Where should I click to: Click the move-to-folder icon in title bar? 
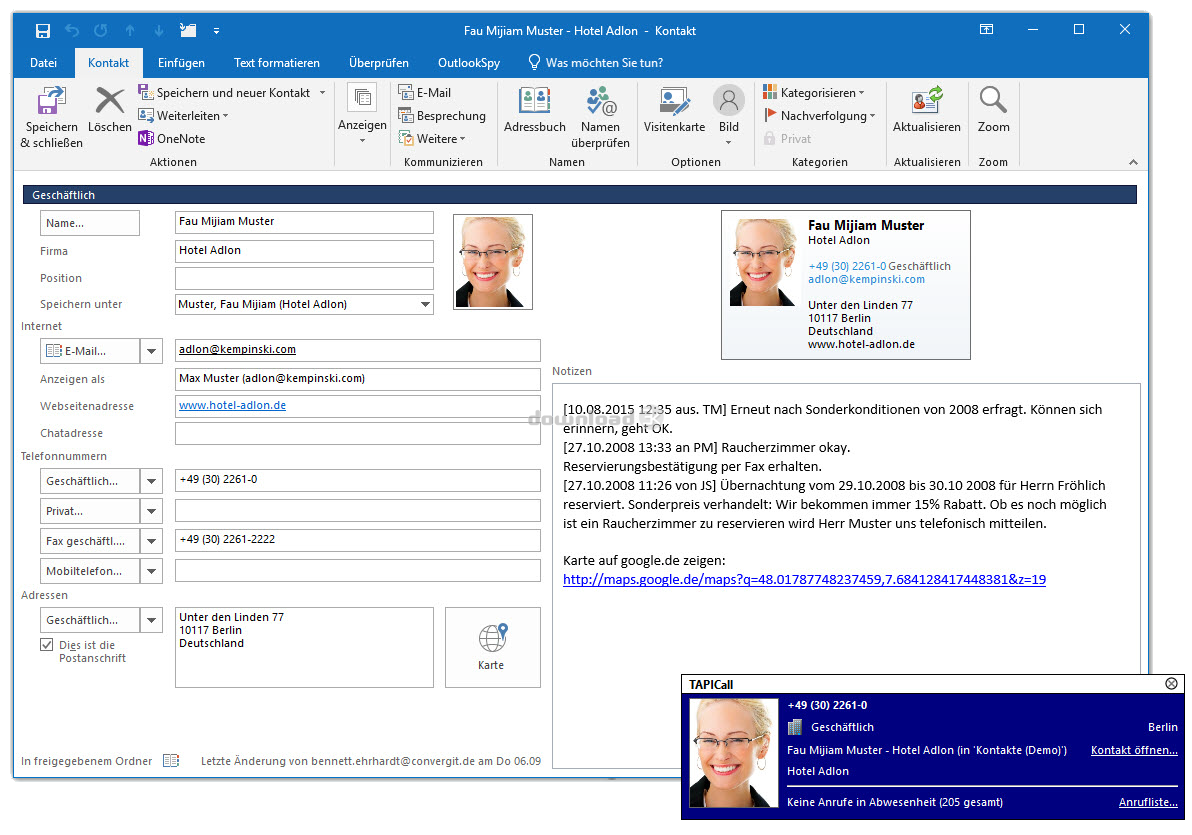pos(188,30)
